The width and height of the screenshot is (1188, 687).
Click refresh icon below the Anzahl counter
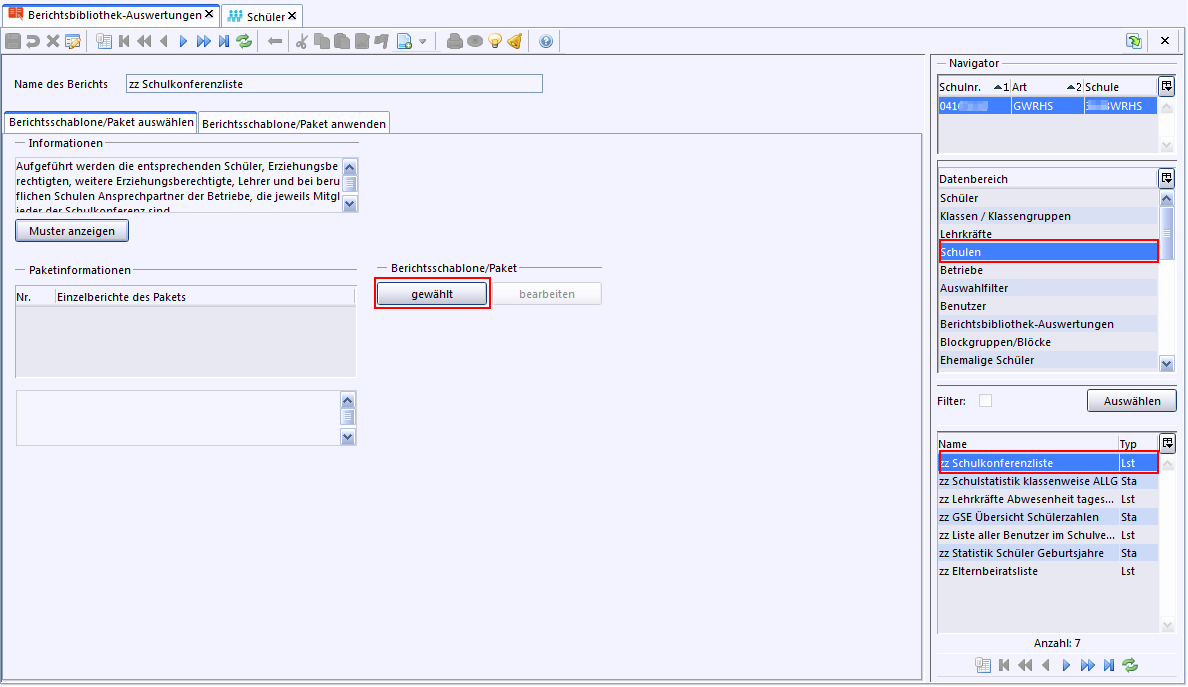coord(1130,665)
